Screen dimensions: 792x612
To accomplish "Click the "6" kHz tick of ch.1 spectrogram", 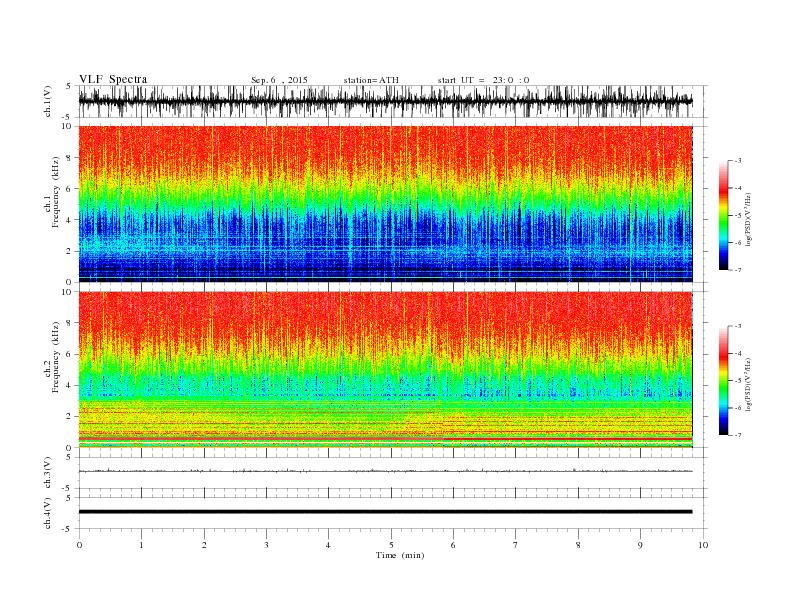I will [x=70, y=189].
